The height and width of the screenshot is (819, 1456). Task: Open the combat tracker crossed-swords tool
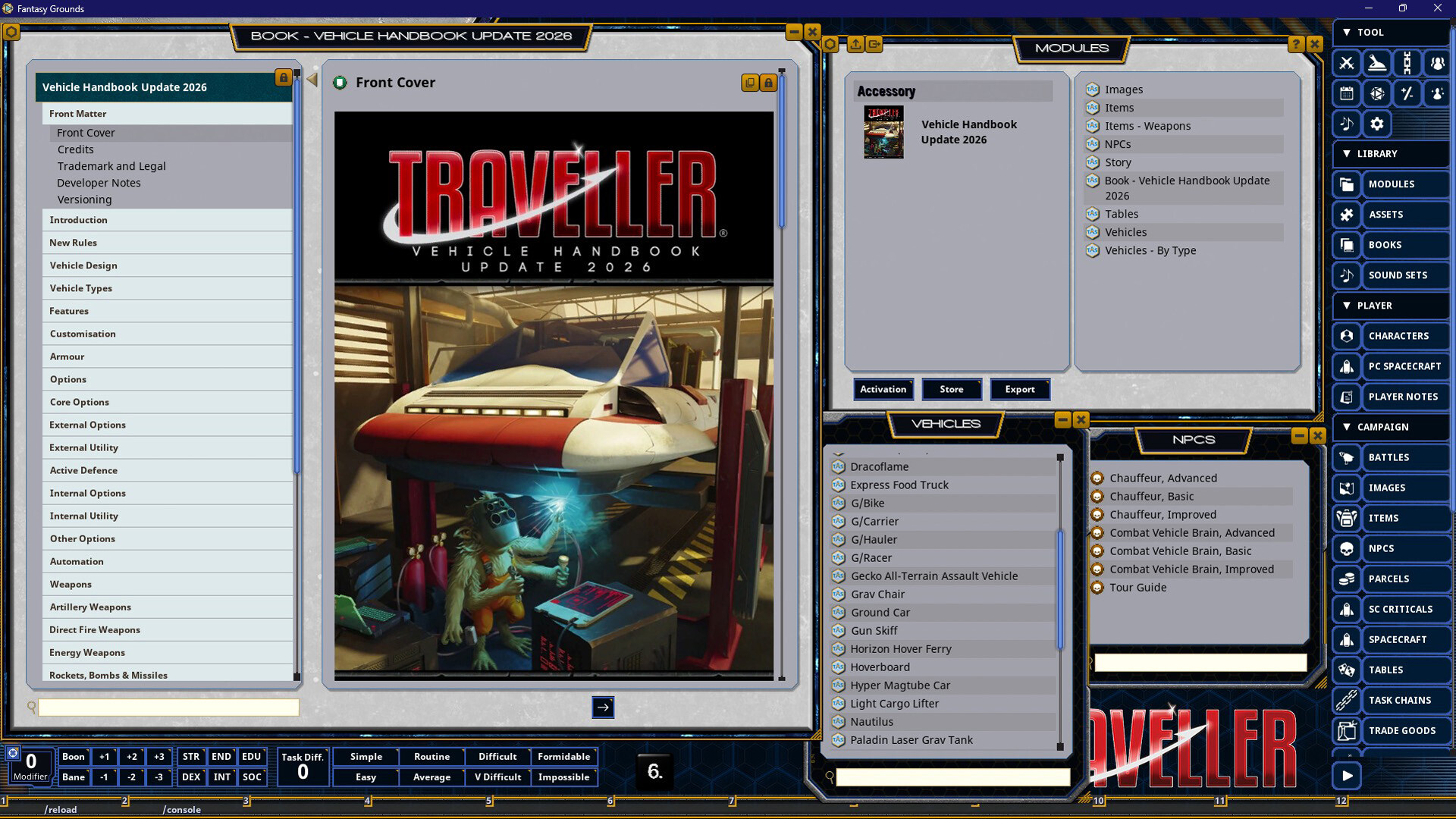[x=1347, y=63]
